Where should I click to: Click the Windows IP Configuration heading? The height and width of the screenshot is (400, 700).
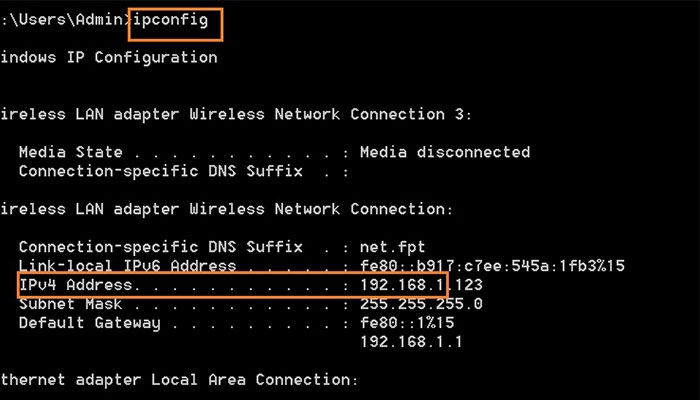pyautogui.click(x=108, y=57)
